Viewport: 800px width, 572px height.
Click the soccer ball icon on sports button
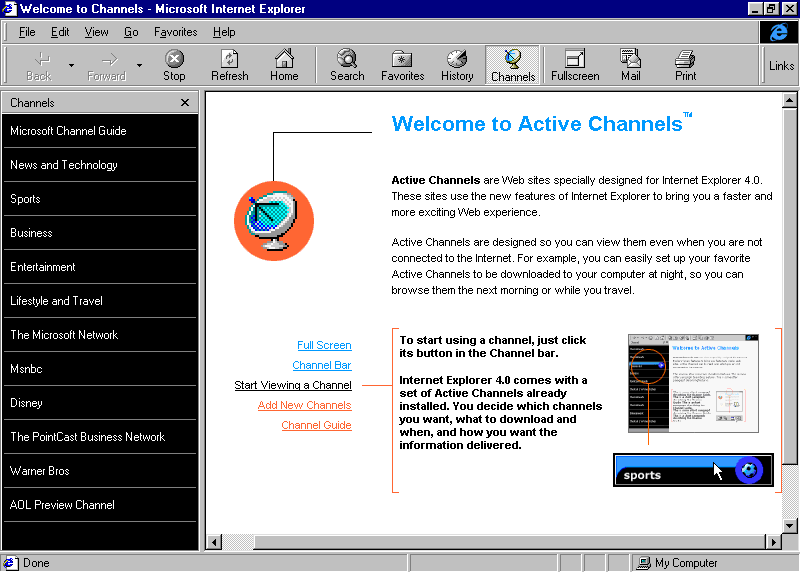coord(748,470)
